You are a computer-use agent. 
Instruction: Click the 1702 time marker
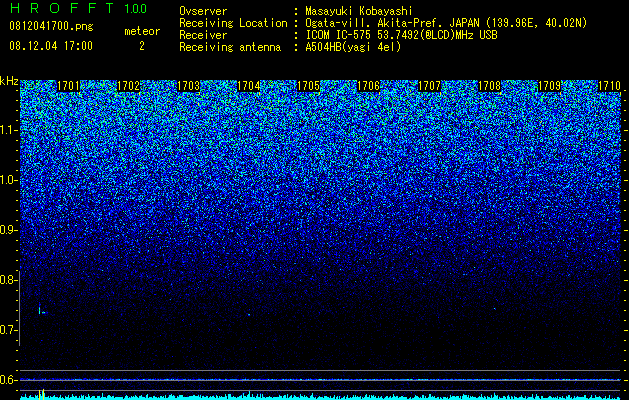[128, 86]
